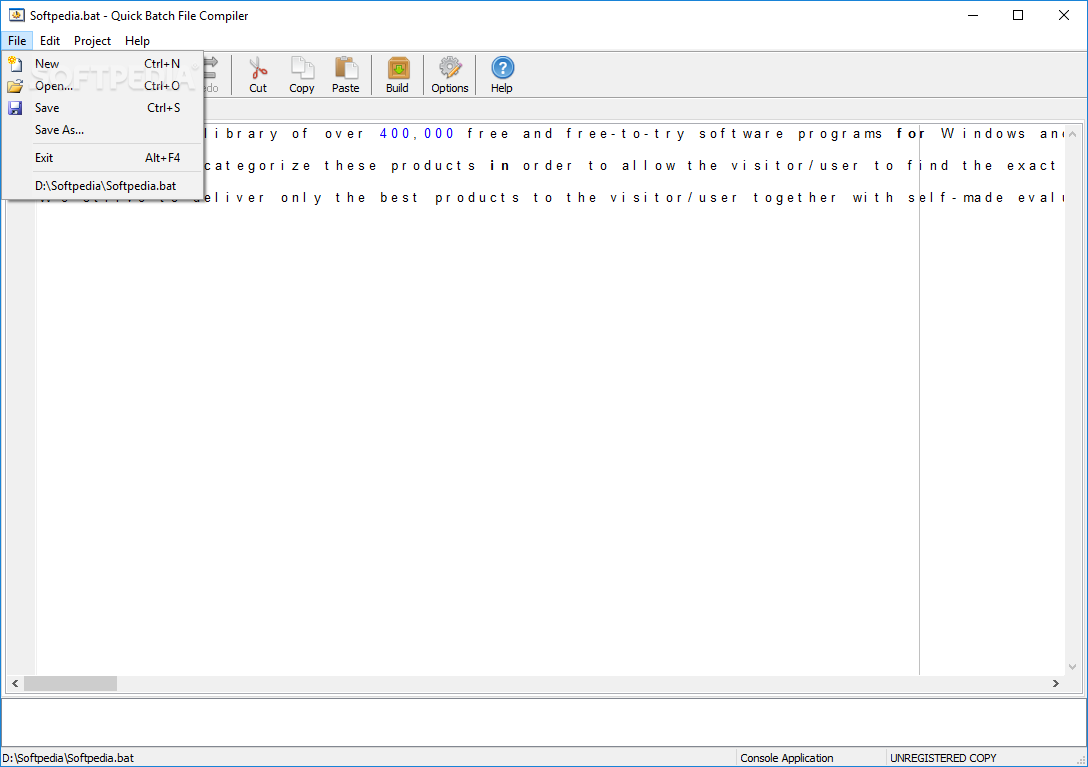The image size is (1088, 767).
Task: Click the horizontal scrollbar thumb
Action: coord(70,684)
